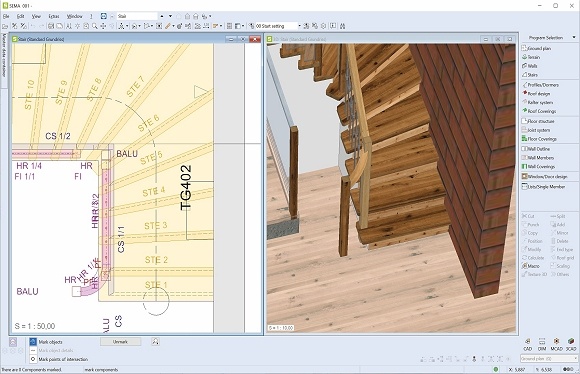580x374 pixels.
Task: Click the binoculars find icon in toolbar
Action: (343, 26)
